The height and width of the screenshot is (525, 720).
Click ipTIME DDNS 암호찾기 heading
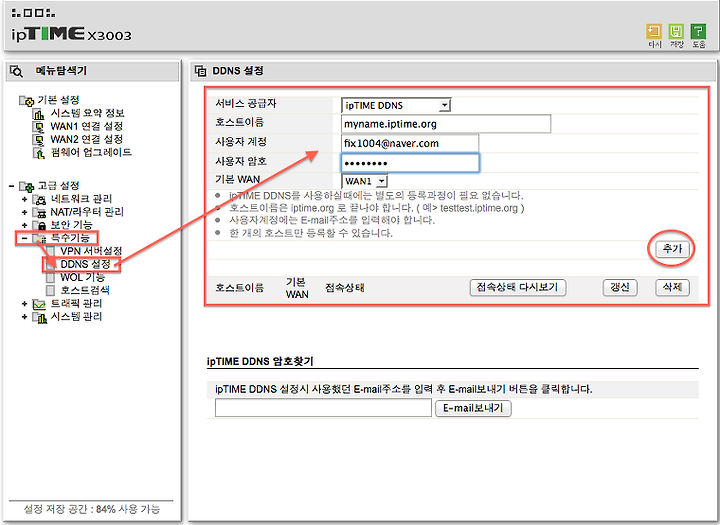(260, 361)
